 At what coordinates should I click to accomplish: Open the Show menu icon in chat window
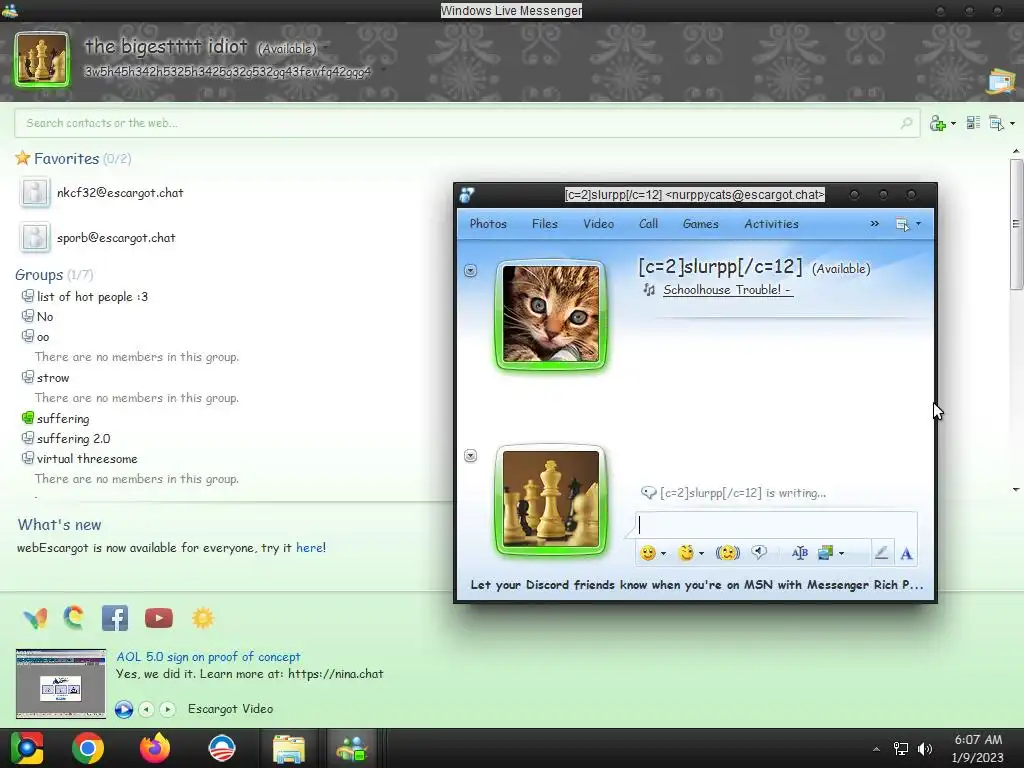pos(903,224)
